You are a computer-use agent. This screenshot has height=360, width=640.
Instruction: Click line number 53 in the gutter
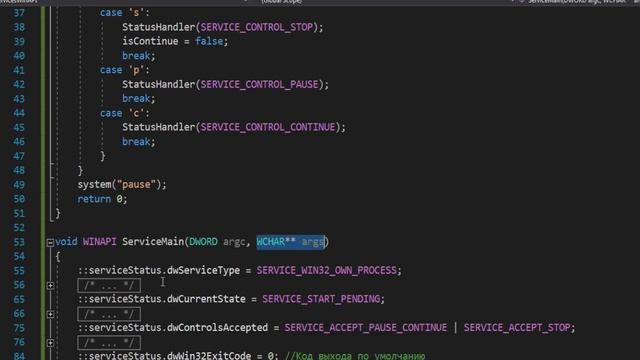click(x=19, y=242)
